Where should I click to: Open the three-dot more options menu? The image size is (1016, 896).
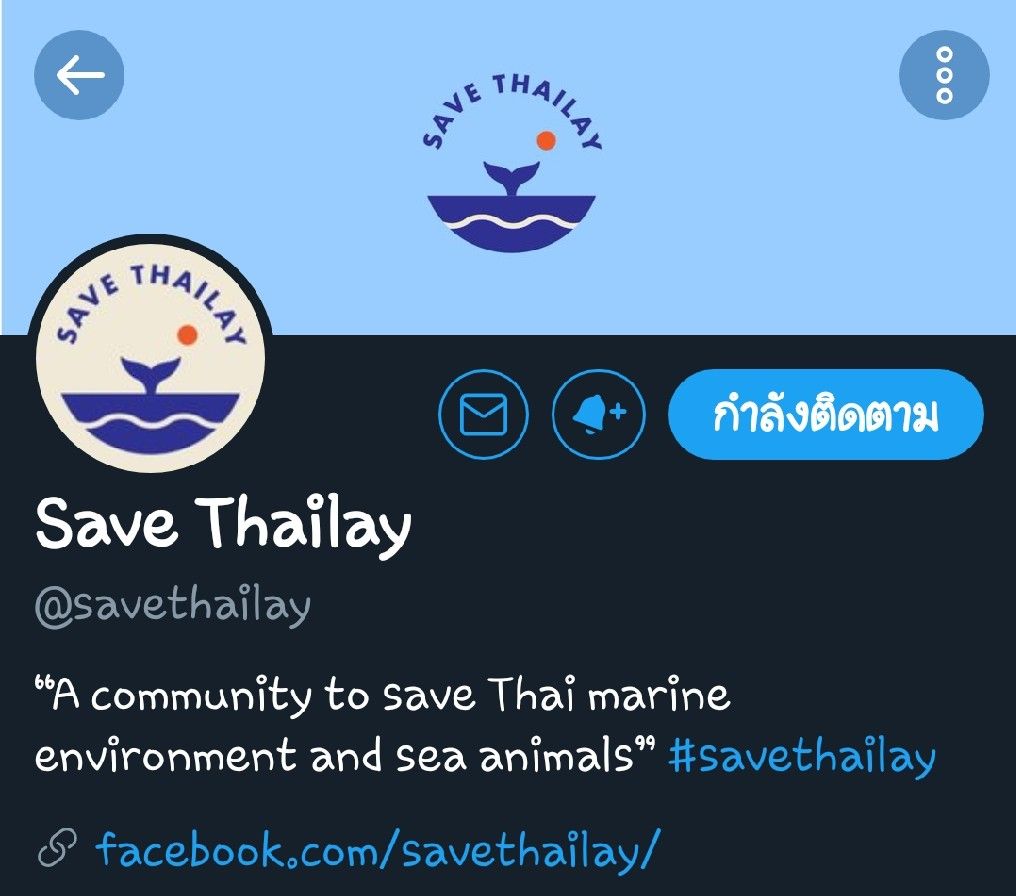pos(945,75)
